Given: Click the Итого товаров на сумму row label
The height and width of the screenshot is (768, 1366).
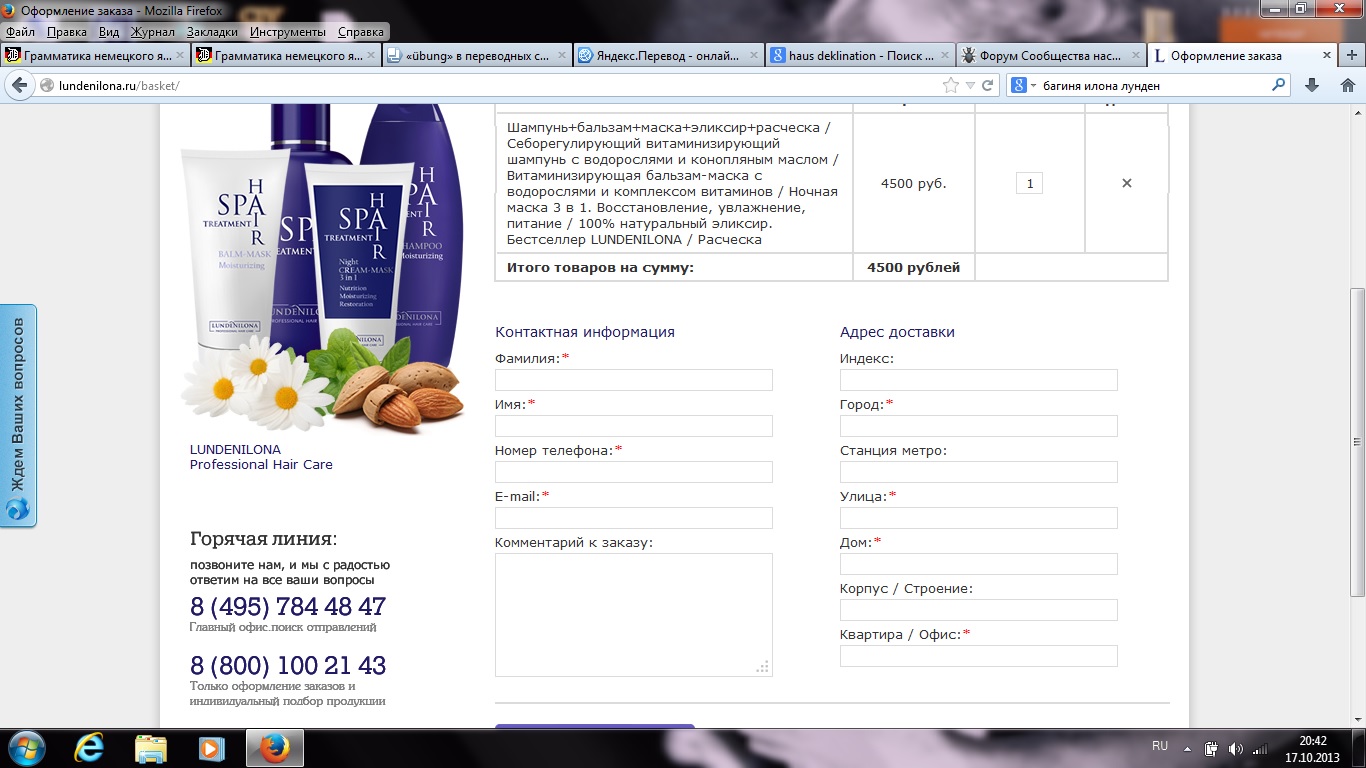Looking at the screenshot, I should (x=600, y=267).
